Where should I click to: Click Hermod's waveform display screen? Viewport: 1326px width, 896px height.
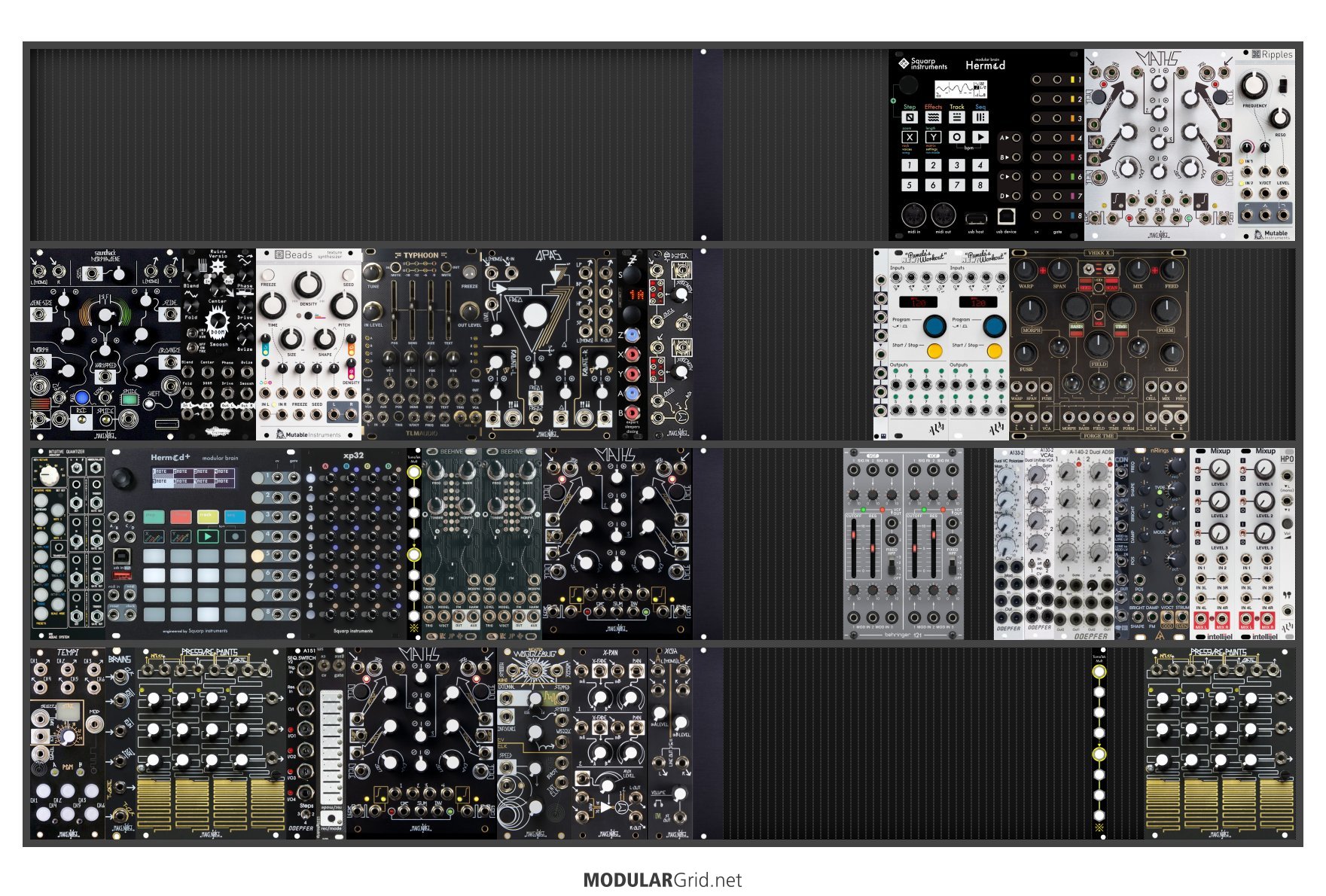point(961,90)
